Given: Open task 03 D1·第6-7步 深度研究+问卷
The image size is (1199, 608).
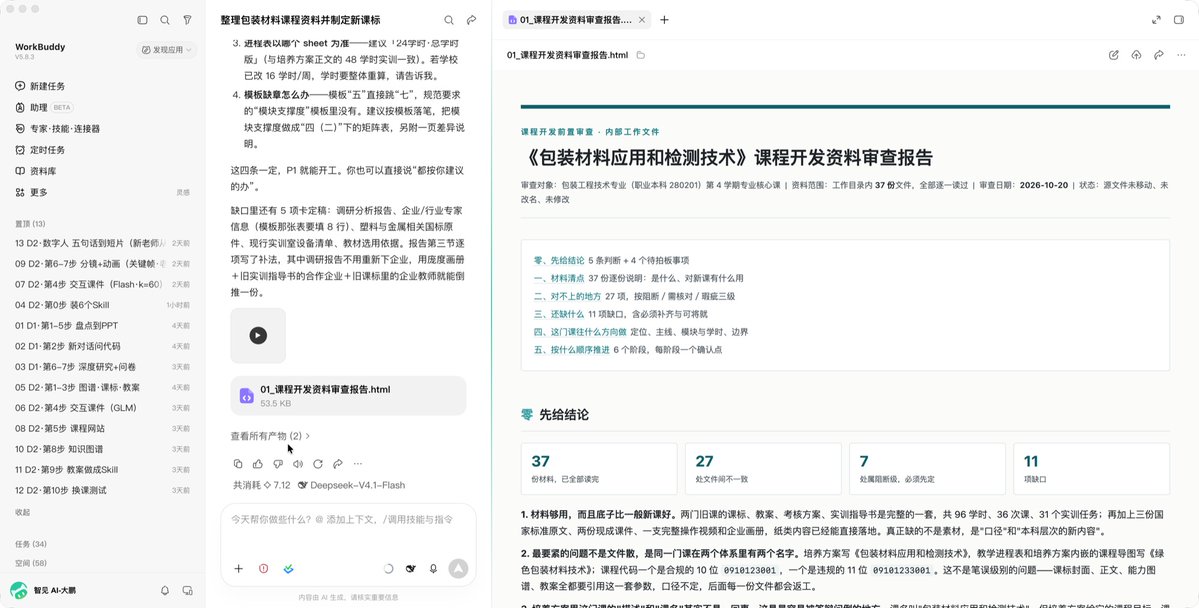Looking at the screenshot, I should (102, 367).
